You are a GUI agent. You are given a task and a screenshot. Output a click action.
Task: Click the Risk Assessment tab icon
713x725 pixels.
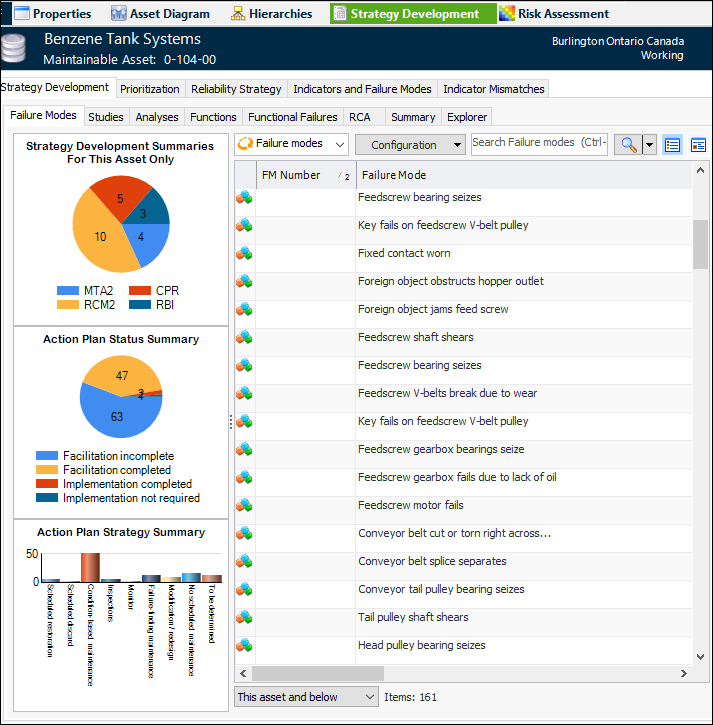pyautogui.click(x=507, y=14)
